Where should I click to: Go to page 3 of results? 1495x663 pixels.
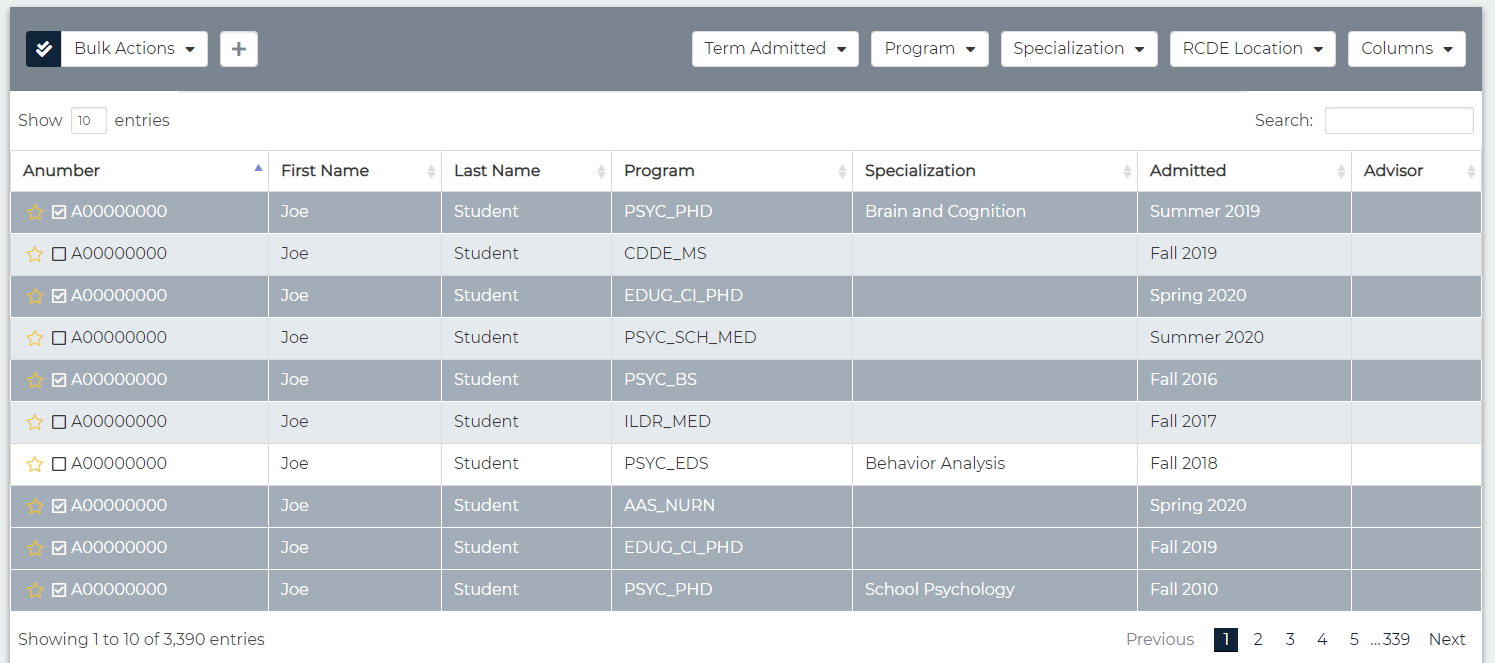coord(1290,640)
